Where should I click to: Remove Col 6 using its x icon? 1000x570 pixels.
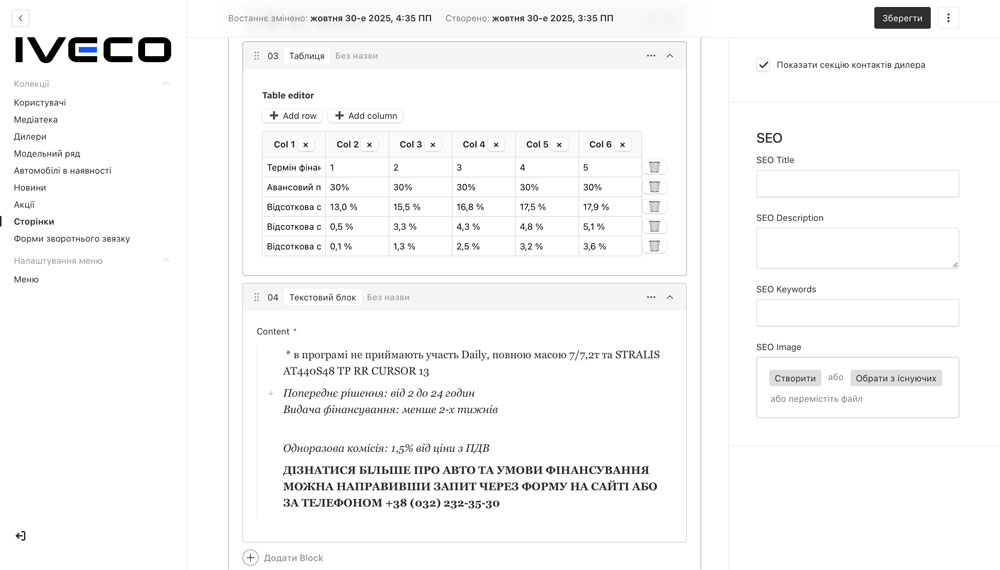coord(622,145)
